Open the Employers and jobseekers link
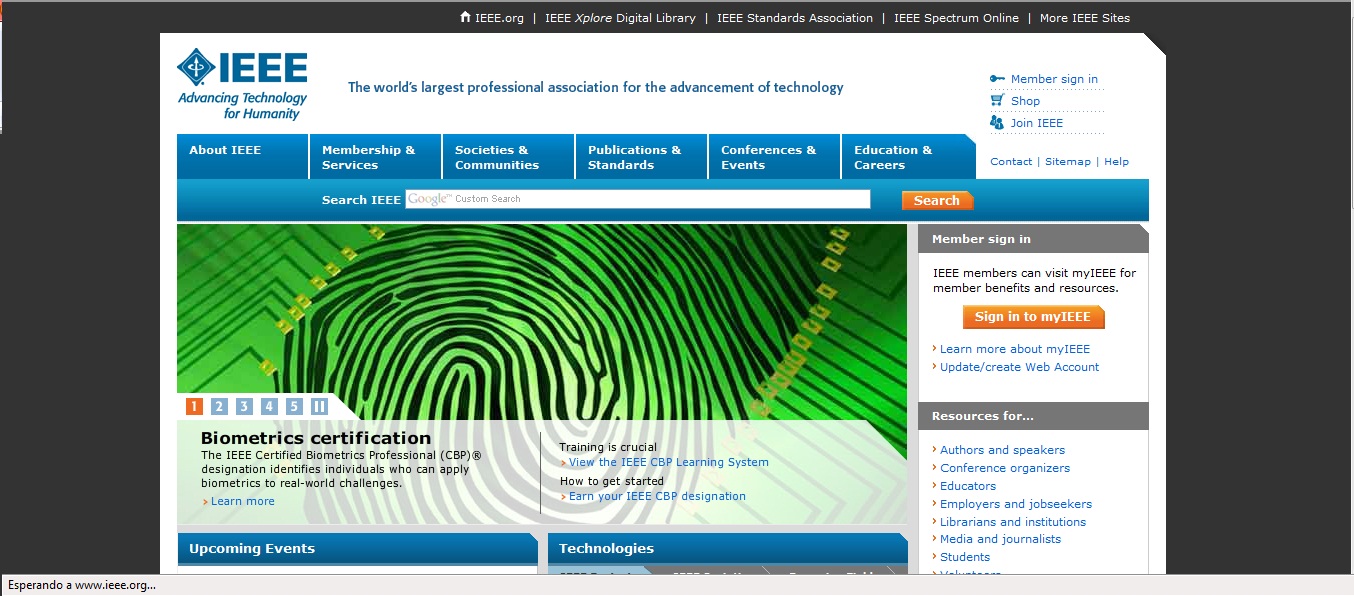Image resolution: width=1354 pixels, height=596 pixels. coord(1016,504)
